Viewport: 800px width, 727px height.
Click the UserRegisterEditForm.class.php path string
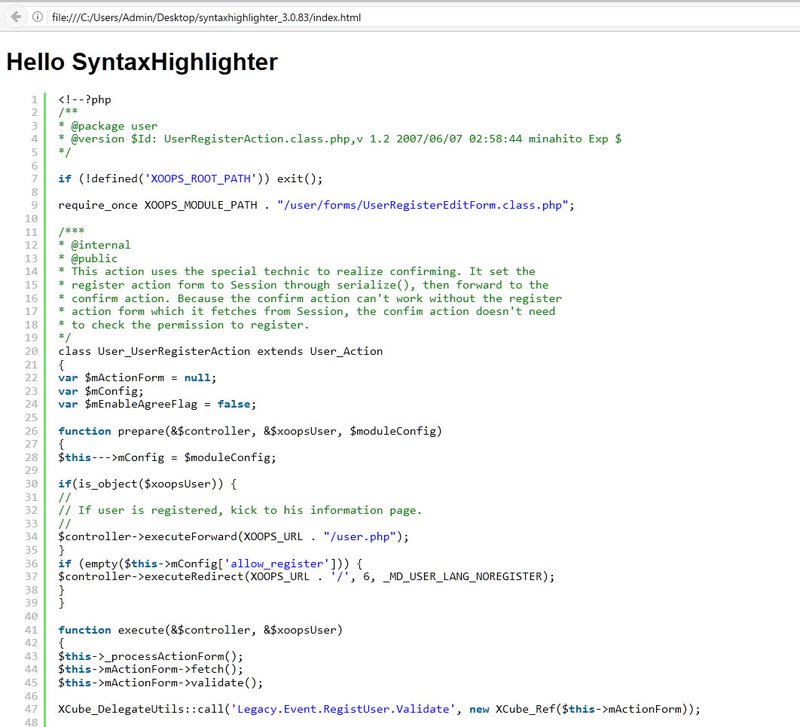(x=422, y=205)
